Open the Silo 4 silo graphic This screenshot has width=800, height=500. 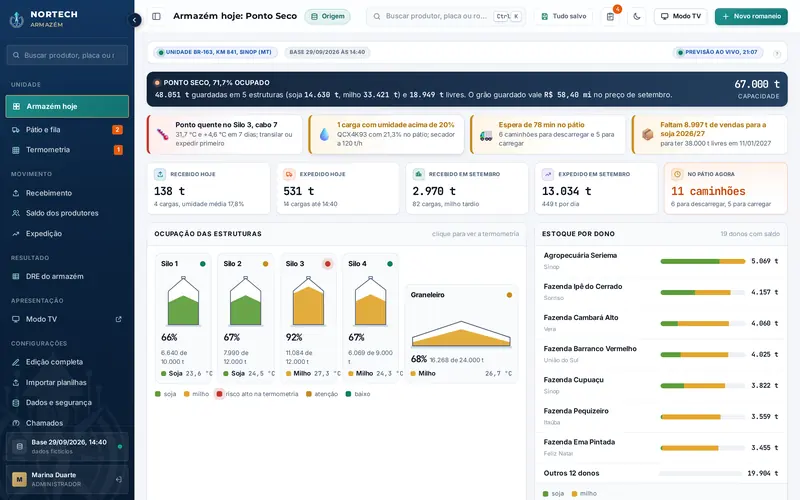point(370,301)
